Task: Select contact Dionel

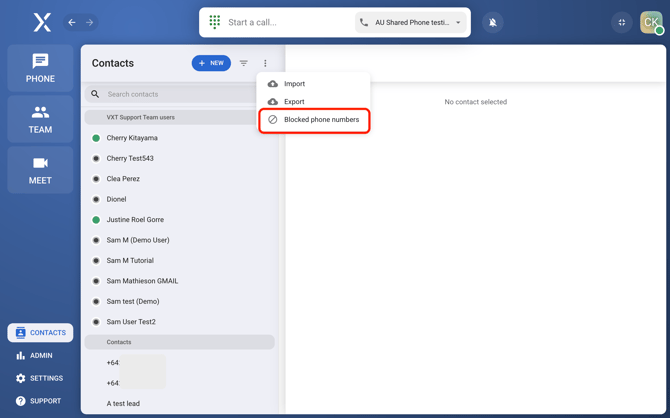Action: tap(179, 199)
